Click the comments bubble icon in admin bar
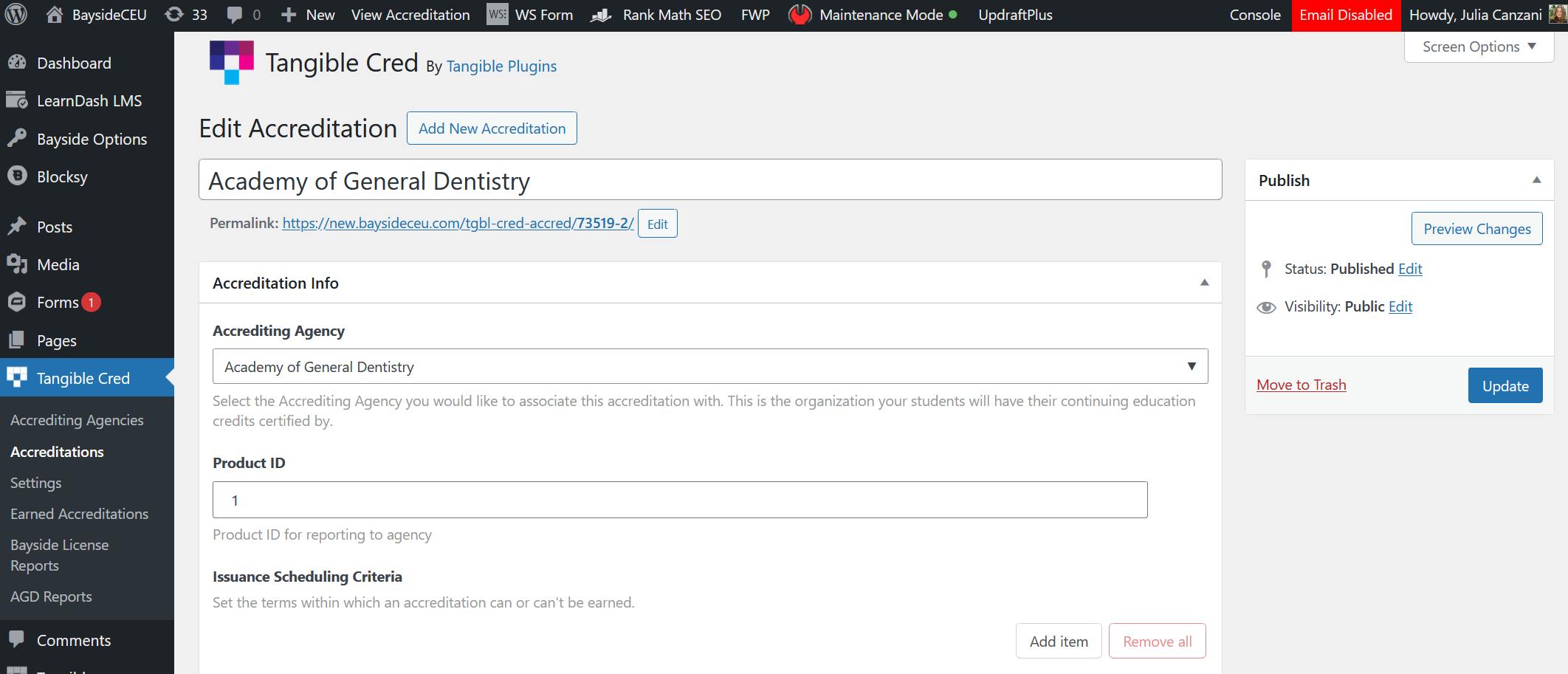 tap(235, 15)
